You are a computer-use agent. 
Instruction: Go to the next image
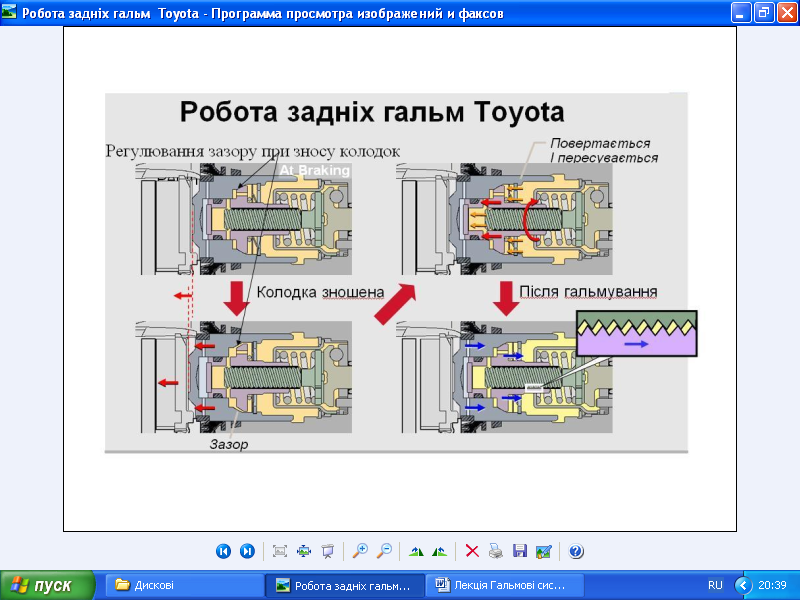tap(247, 551)
